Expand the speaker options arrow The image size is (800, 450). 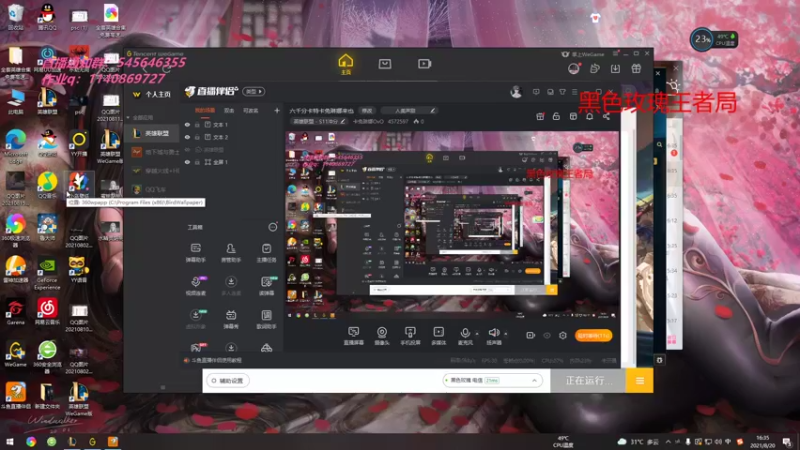click(506, 334)
